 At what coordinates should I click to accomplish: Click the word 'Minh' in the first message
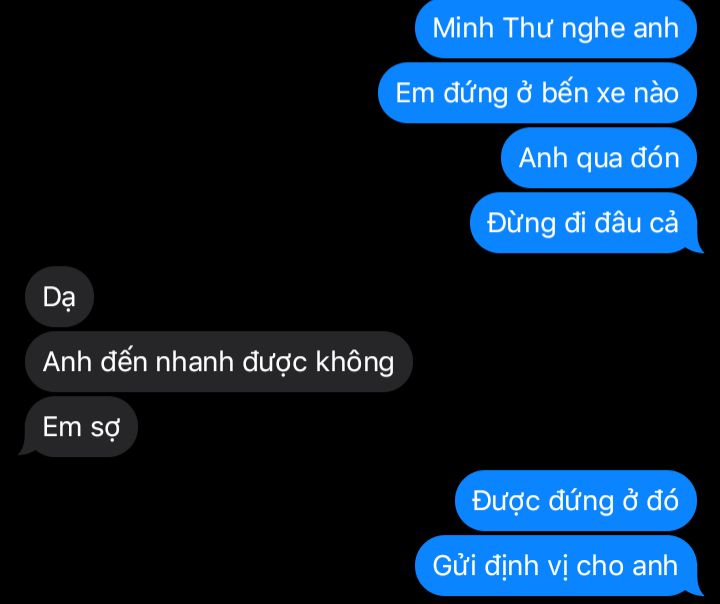[x=463, y=28]
